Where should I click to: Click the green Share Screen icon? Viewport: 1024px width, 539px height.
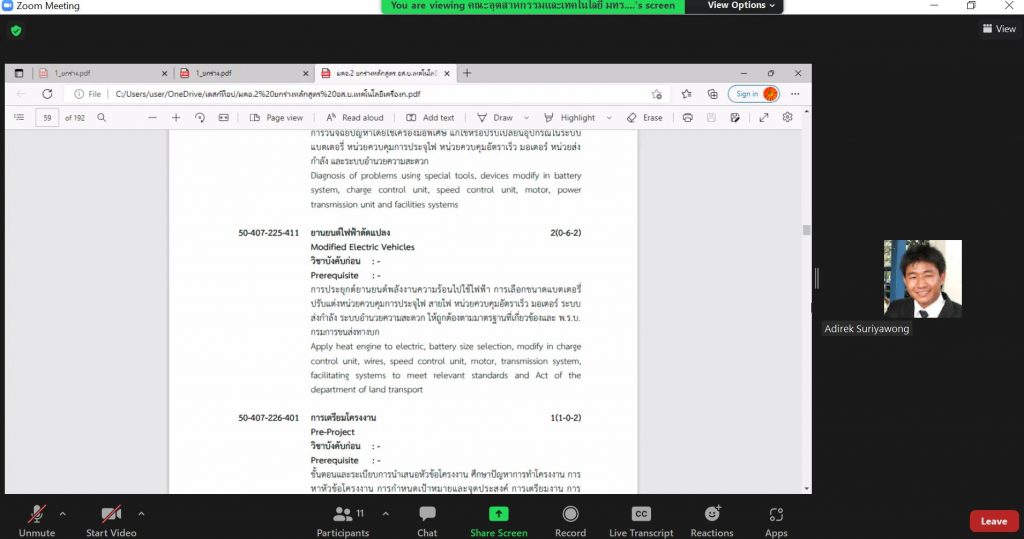click(x=498, y=514)
